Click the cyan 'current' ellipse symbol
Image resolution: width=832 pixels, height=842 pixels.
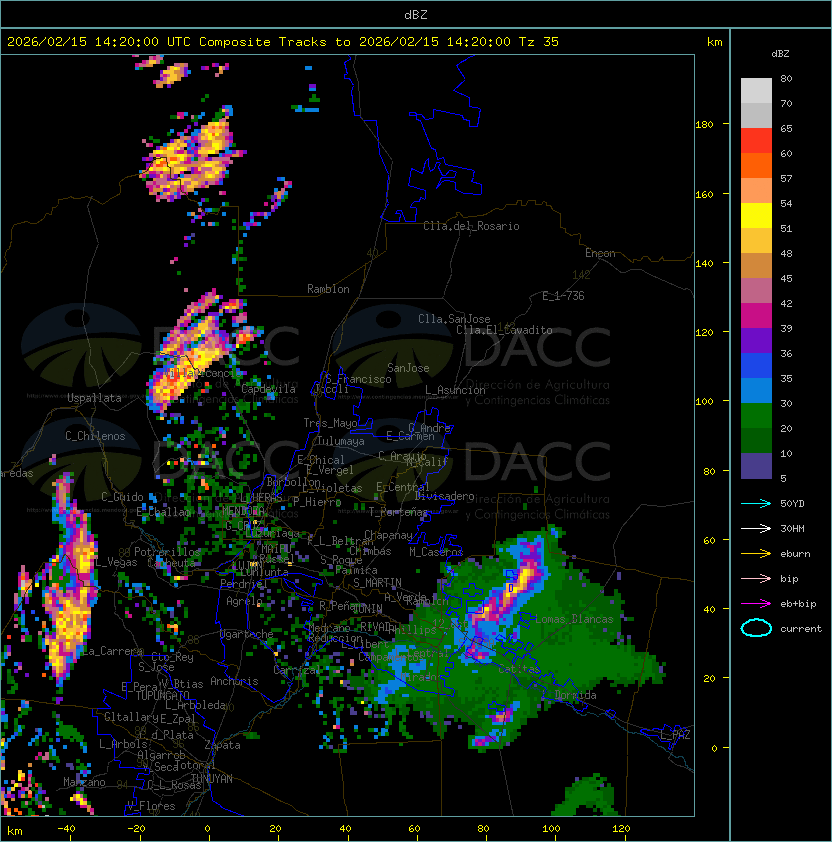[x=756, y=628]
